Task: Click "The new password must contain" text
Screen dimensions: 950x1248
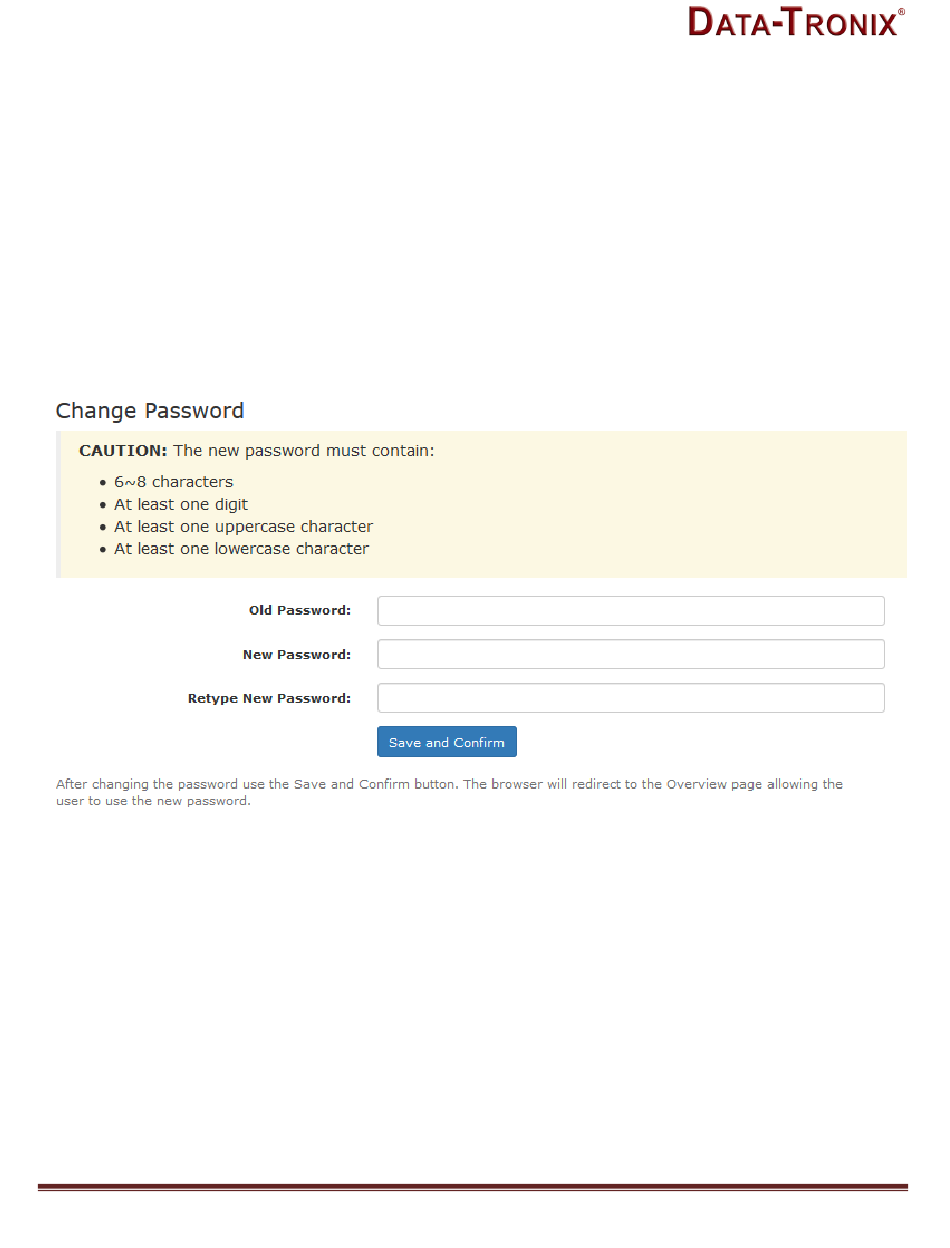Action: click(x=304, y=451)
